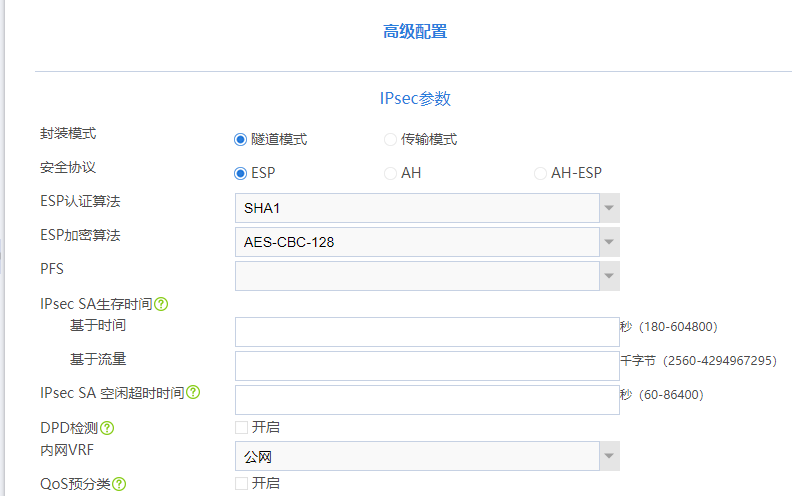The image size is (792, 496).
Task: Click the 基于时间 seconds input field
Action: 427,332
